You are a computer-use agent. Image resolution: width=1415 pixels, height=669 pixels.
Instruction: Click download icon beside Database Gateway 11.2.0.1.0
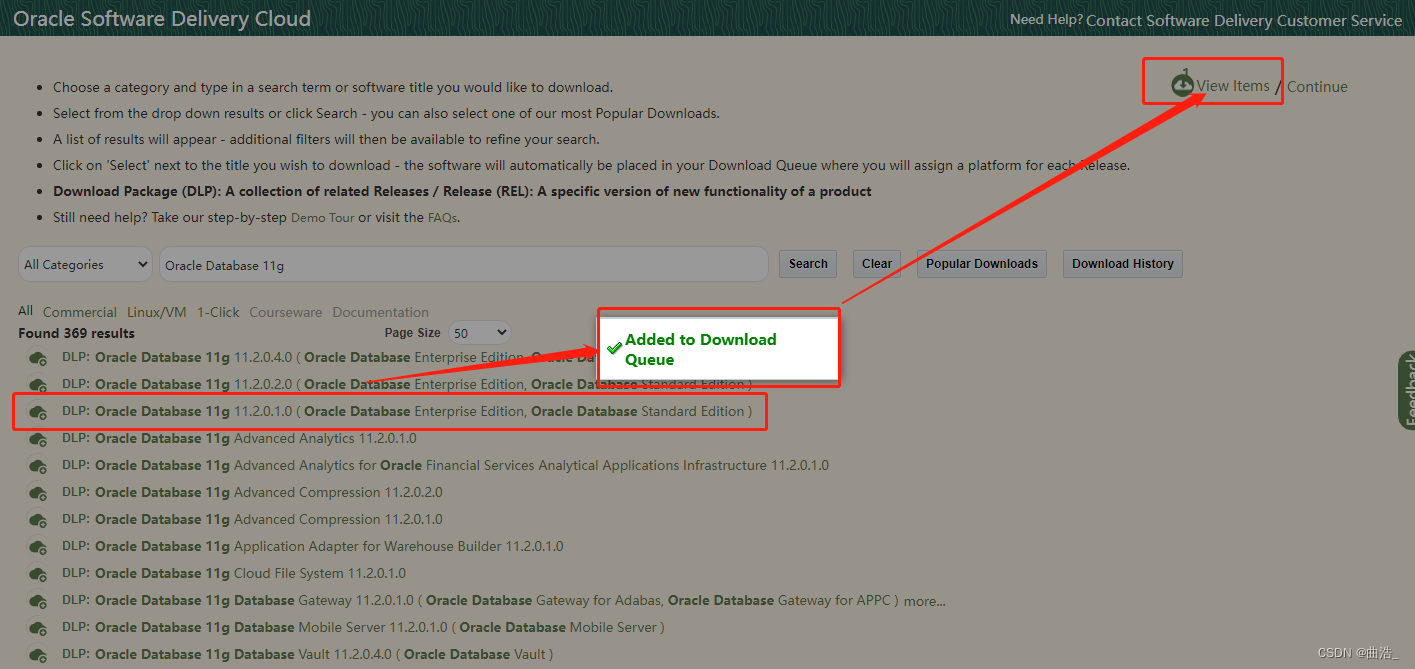coord(39,601)
